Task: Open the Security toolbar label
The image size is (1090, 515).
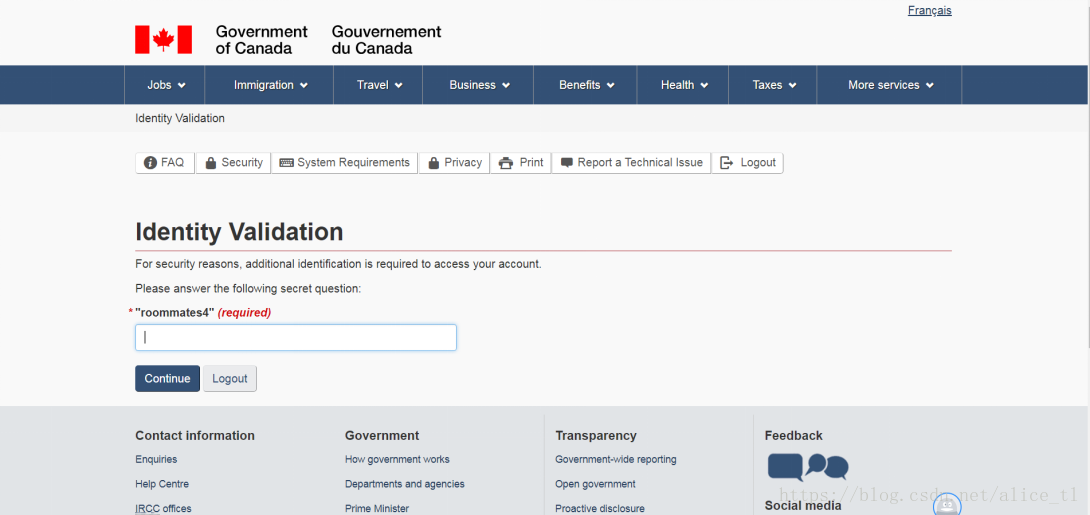Action: click(242, 163)
